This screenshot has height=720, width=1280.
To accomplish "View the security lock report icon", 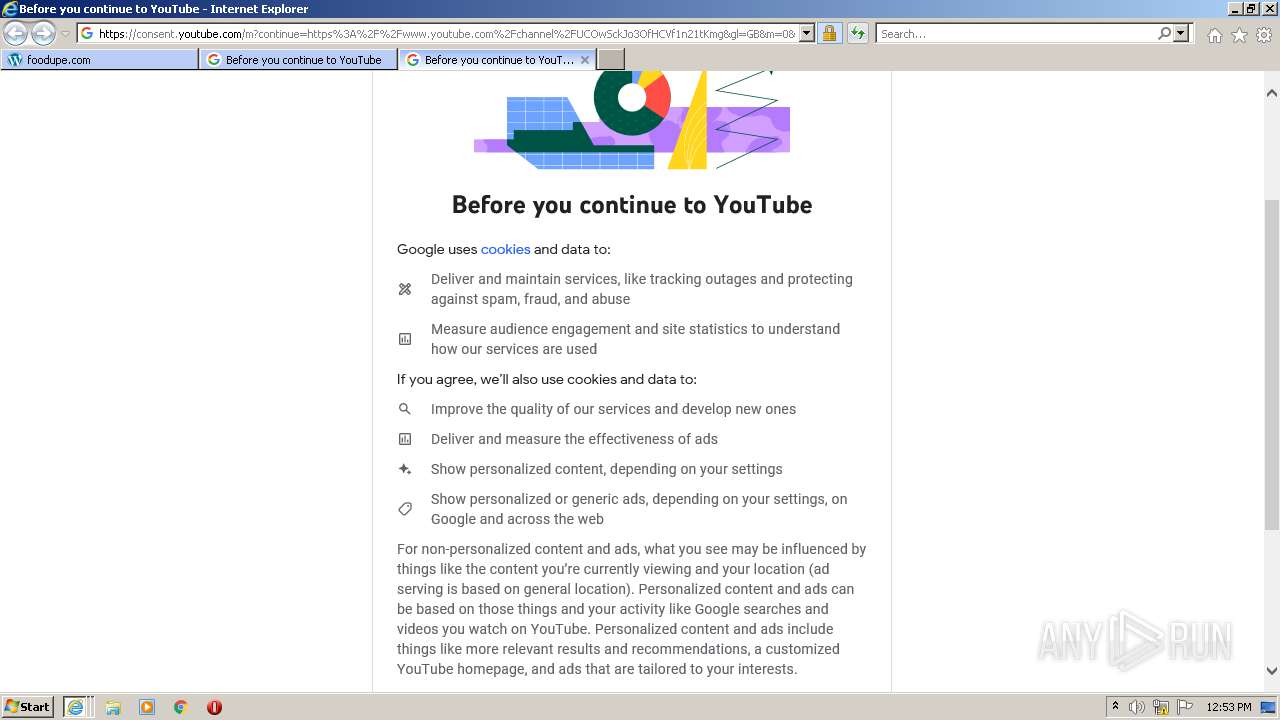I will tap(829, 33).
